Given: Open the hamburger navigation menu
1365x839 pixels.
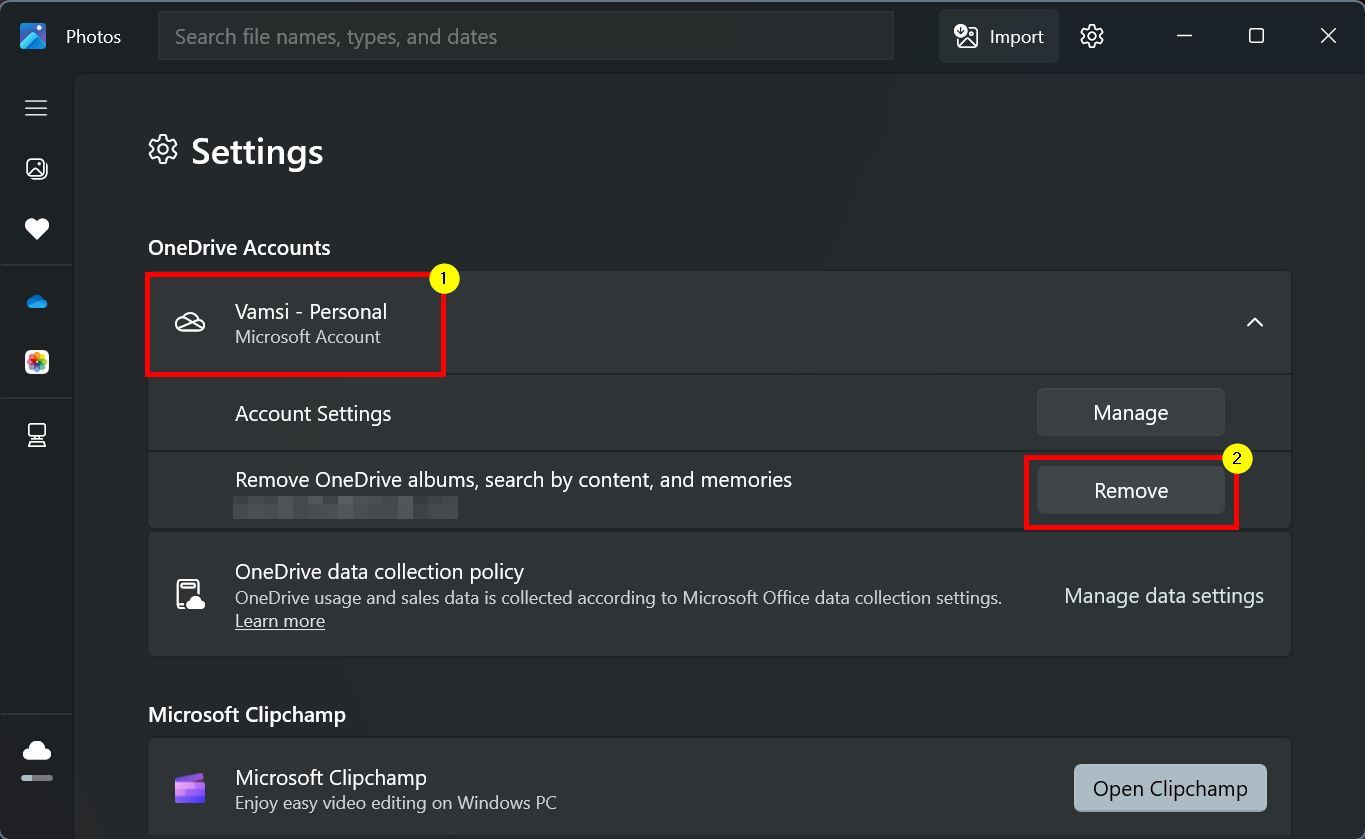Looking at the screenshot, I should pyautogui.click(x=36, y=108).
